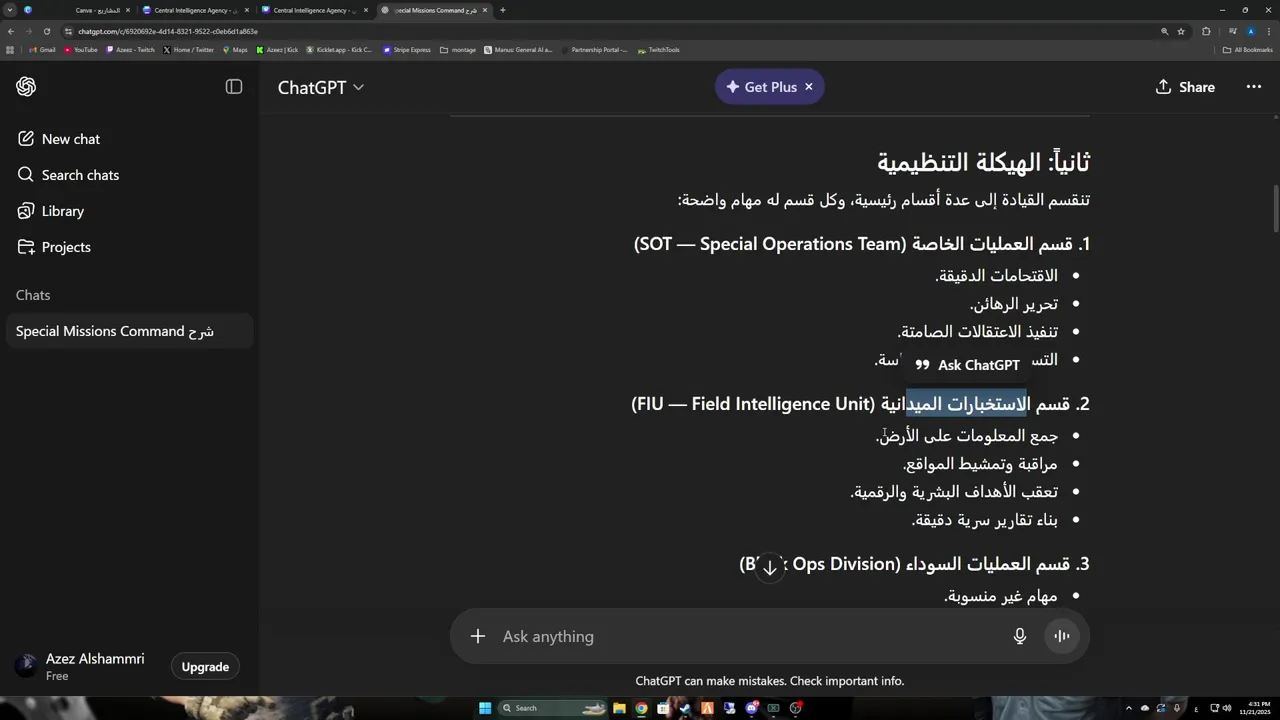Click the ChatGPT logo in the sidebar

(x=26, y=87)
